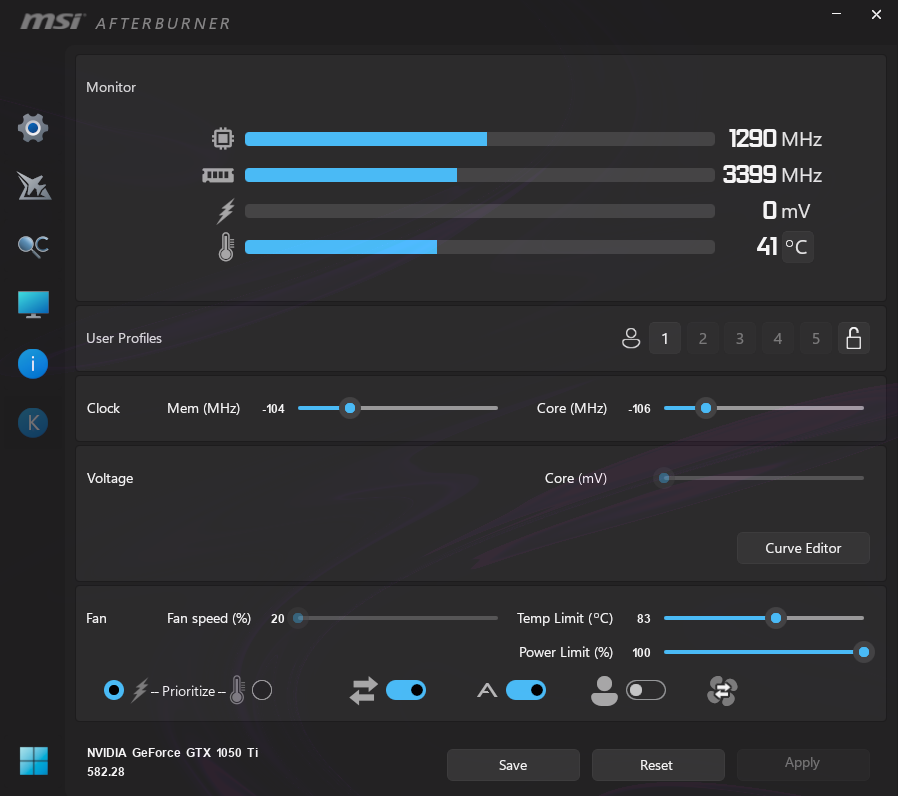Click the Apply button

(x=802, y=763)
